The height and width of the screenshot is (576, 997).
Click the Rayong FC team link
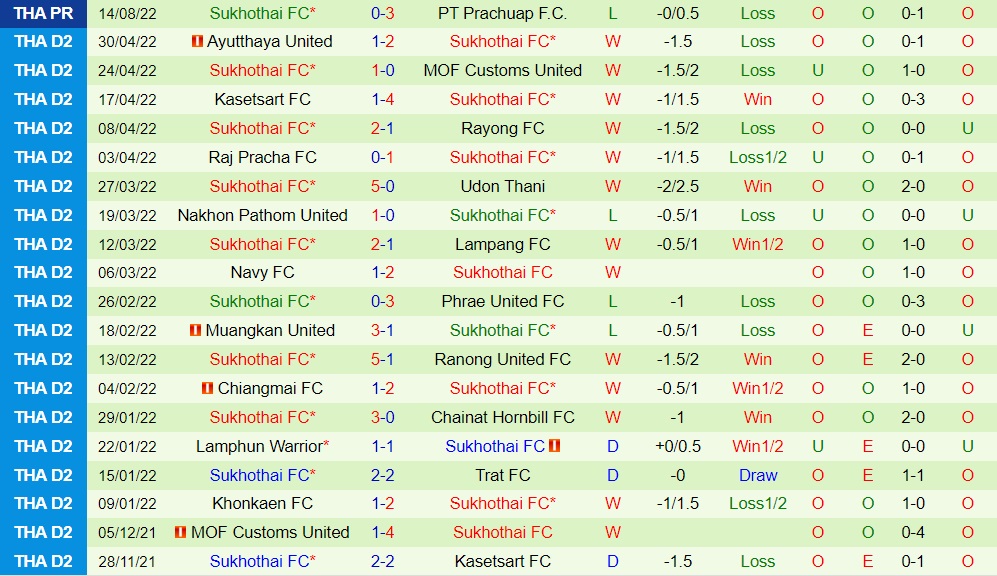point(502,128)
